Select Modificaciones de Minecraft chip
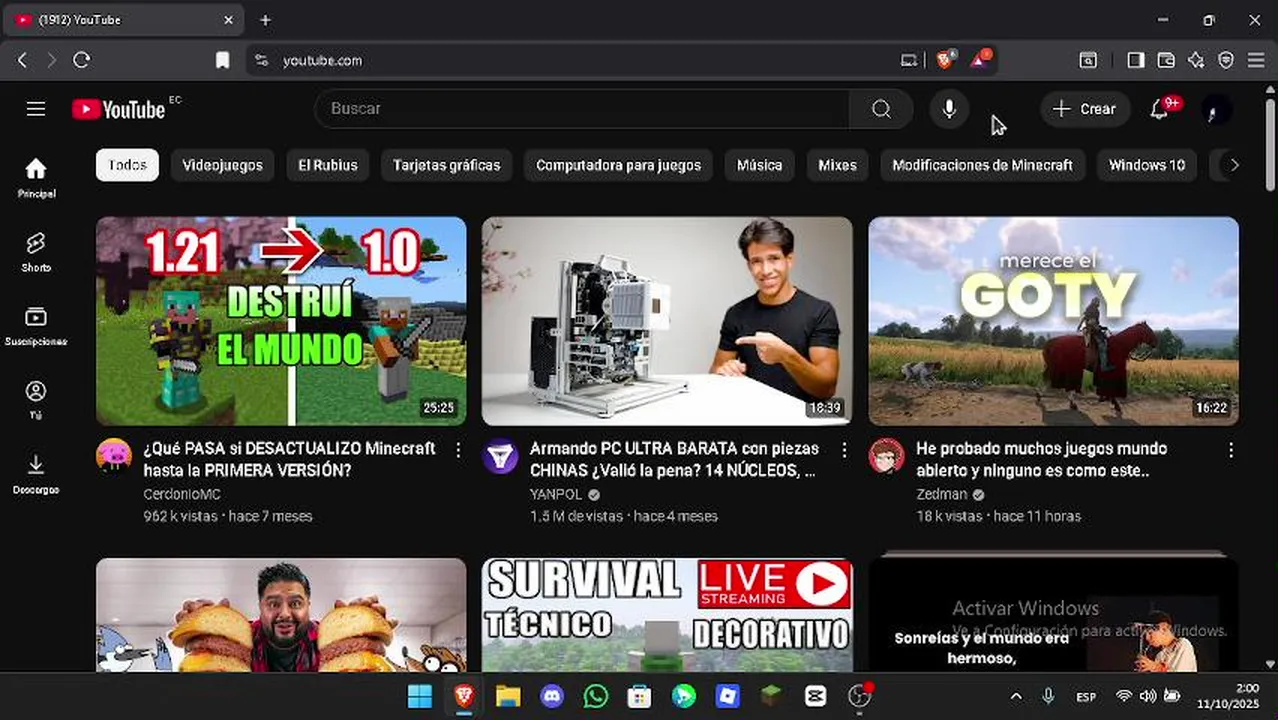1278x720 pixels. 982,165
